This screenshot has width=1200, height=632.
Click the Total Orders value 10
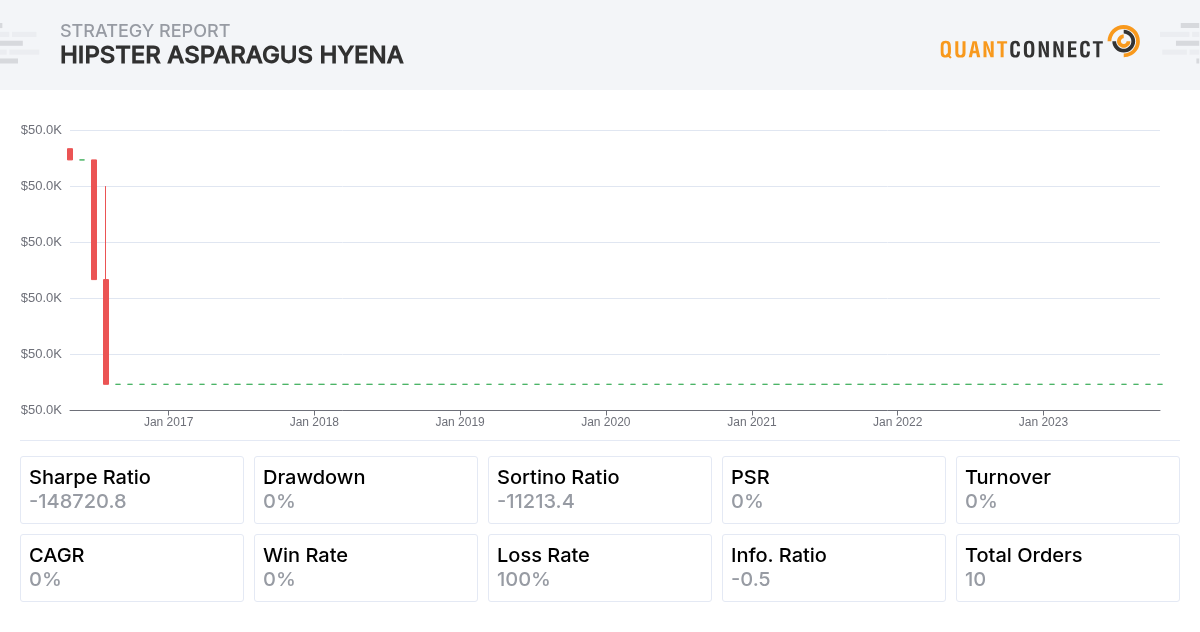pos(976,579)
